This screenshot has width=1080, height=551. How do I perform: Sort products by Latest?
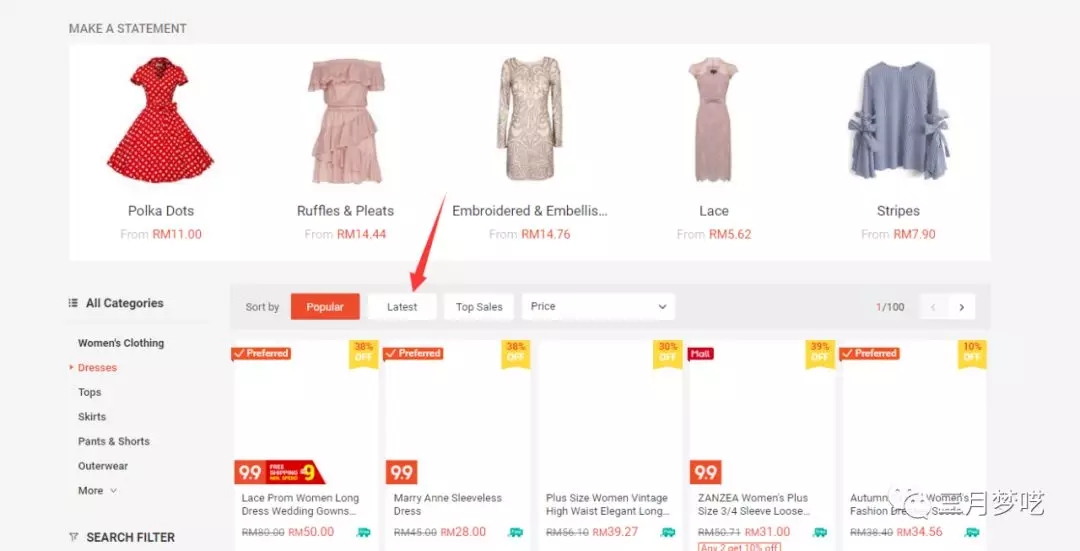click(402, 307)
